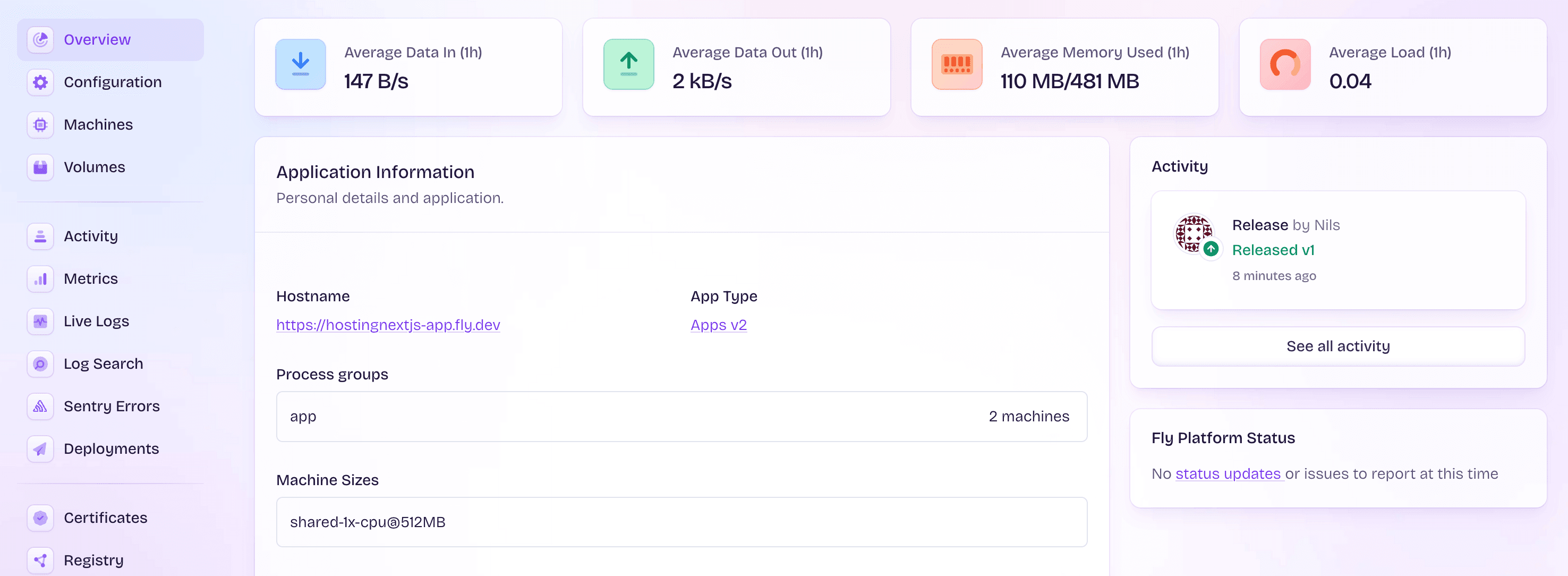Open the Configuration section from the sidebar

113,82
